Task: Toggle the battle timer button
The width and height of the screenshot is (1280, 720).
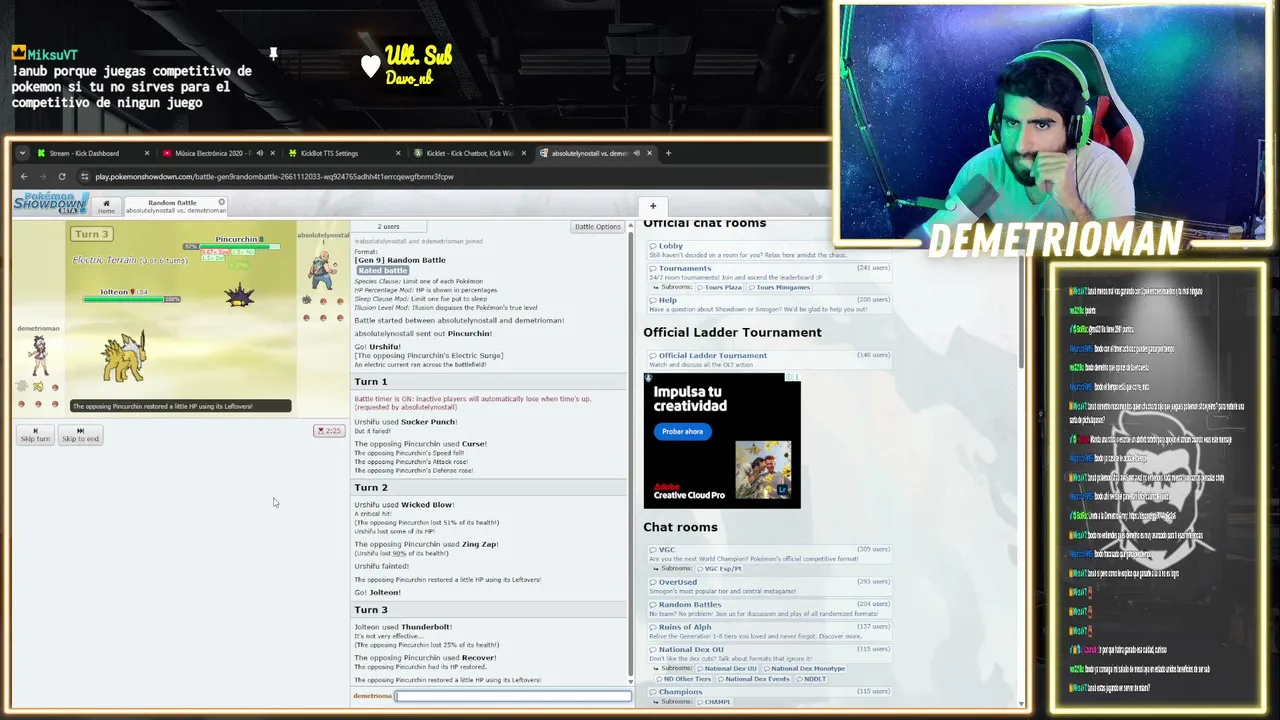Action: [329, 431]
